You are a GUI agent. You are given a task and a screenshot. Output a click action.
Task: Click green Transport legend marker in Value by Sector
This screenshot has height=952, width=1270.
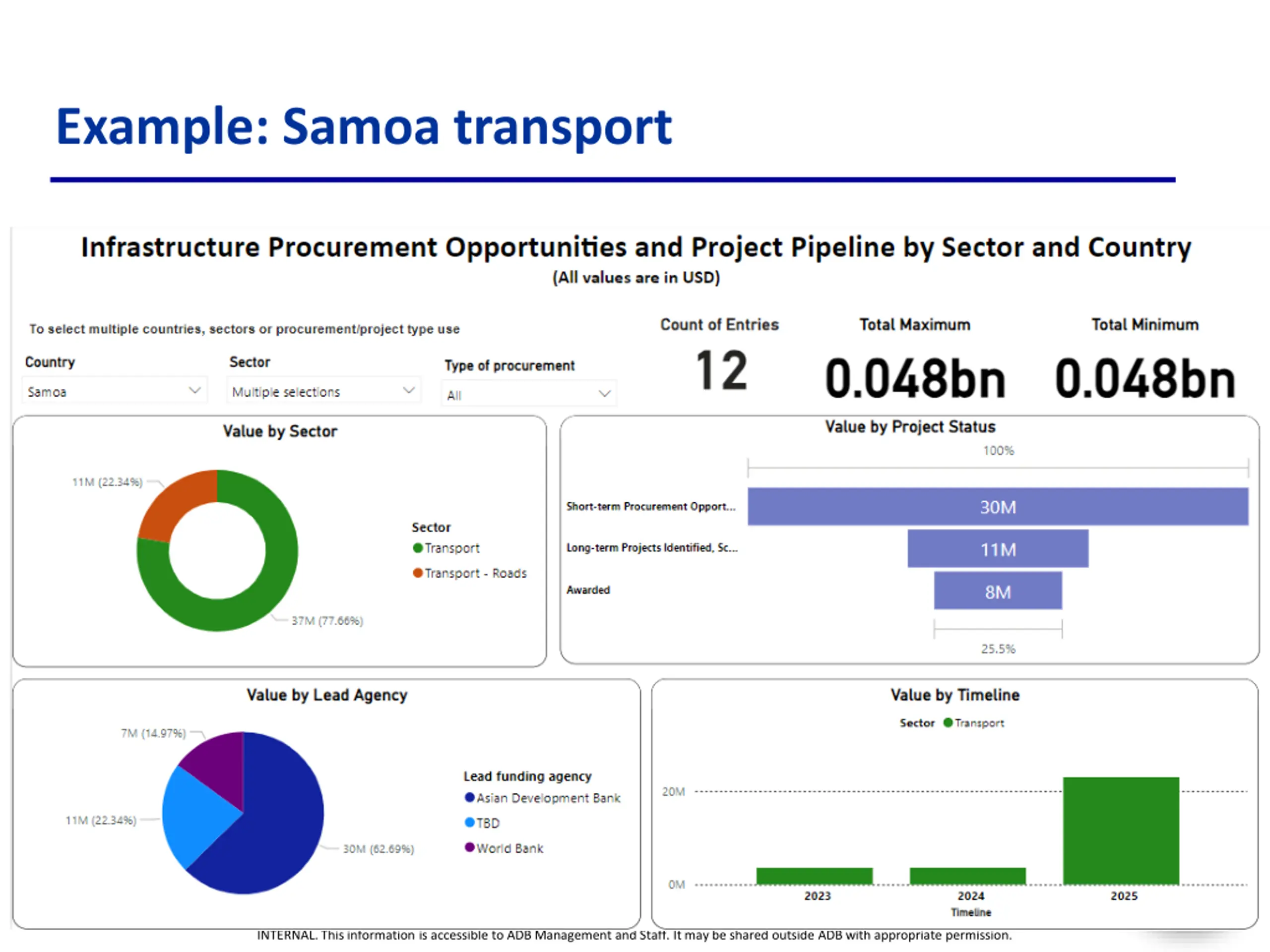pyautogui.click(x=418, y=548)
